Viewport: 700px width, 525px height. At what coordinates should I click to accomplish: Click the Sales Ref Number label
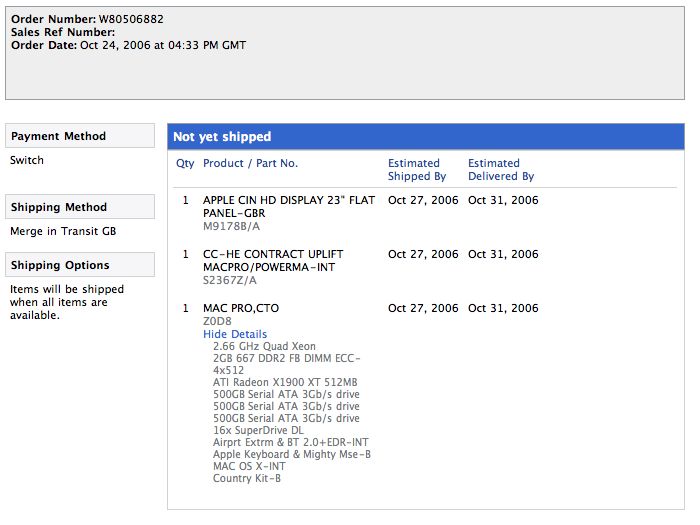pyautogui.click(x=63, y=32)
